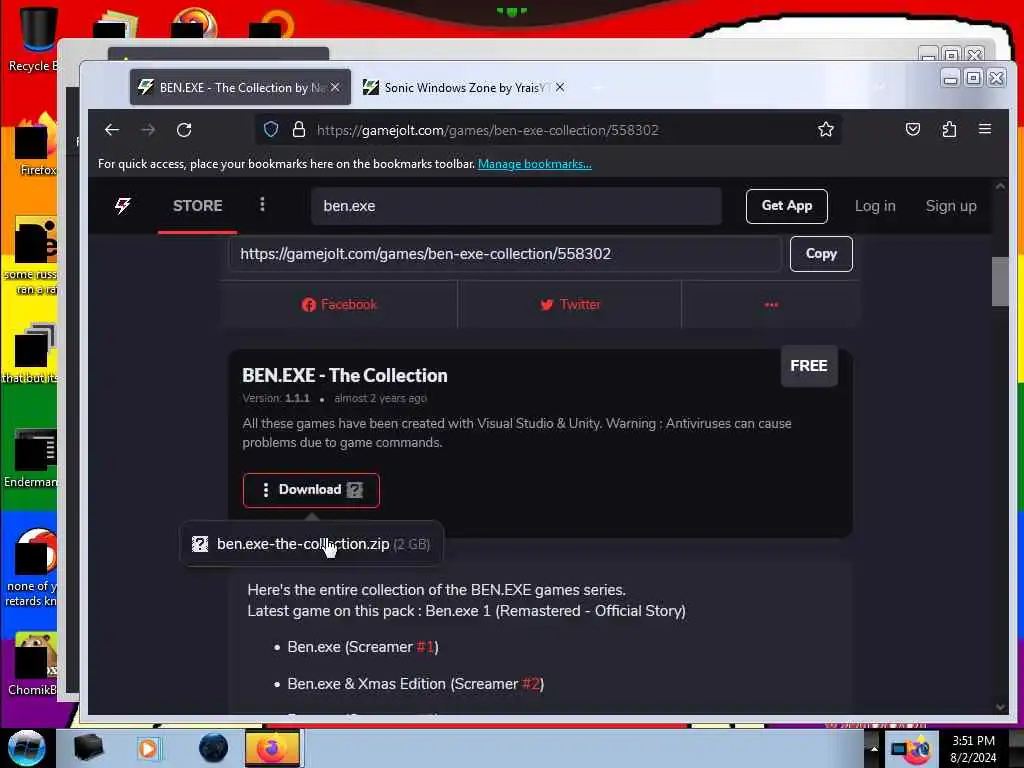Open the Firefox hamburger menu
Image resolution: width=1024 pixels, height=768 pixels.
(985, 129)
